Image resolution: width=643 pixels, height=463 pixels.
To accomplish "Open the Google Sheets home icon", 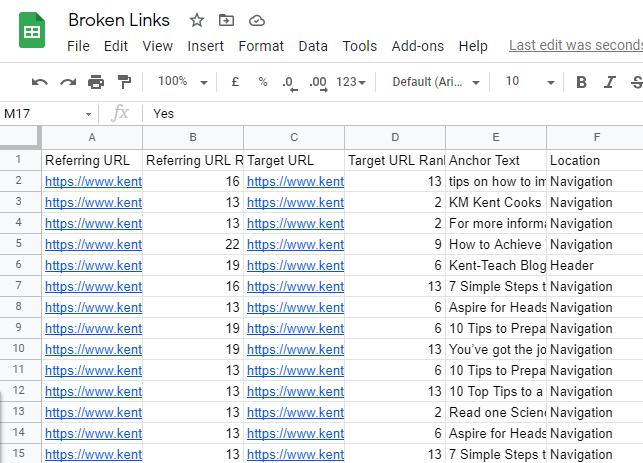I will click(x=32, y=30).
